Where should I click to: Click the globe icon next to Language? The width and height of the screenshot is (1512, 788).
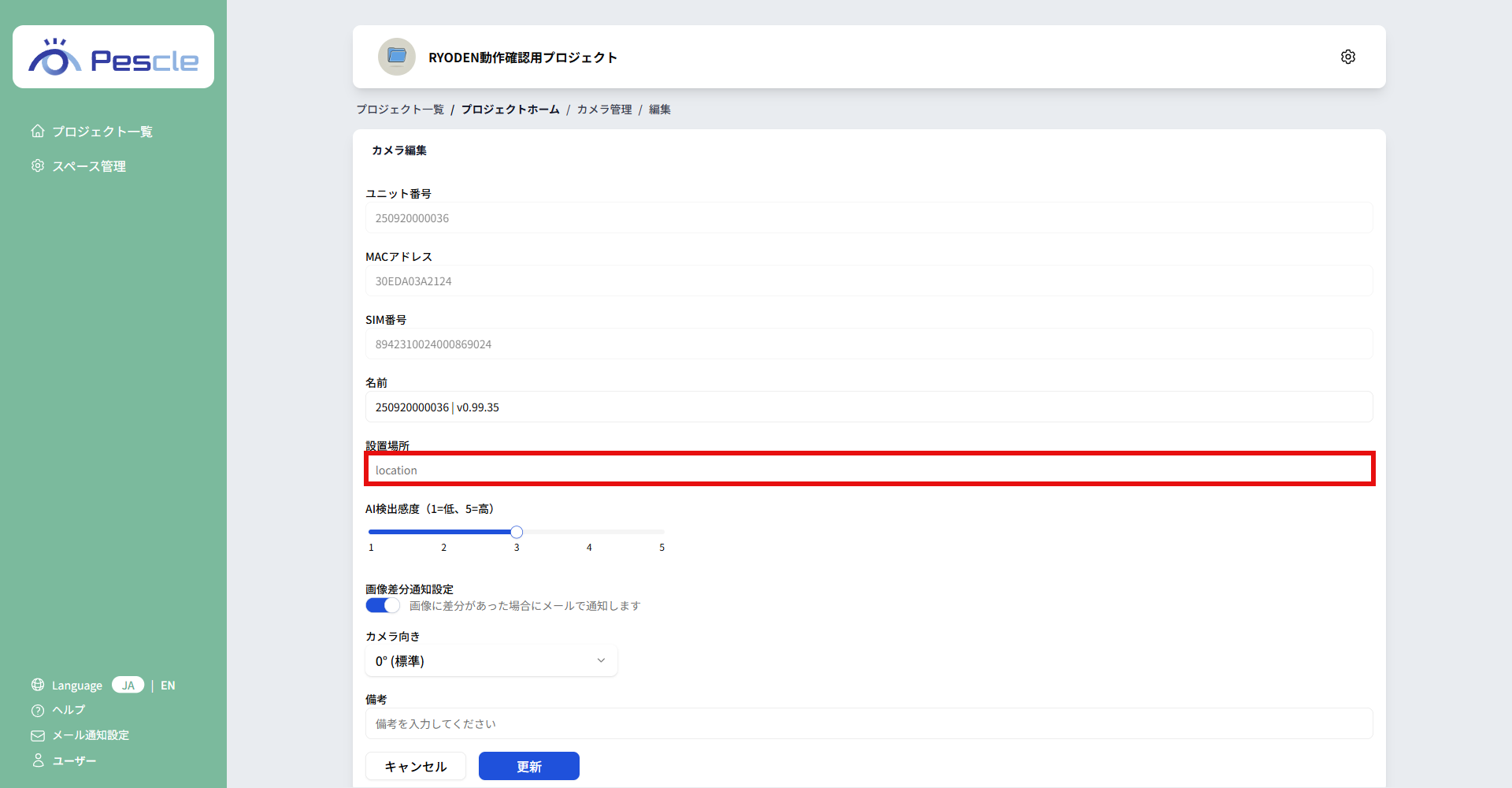(37, 685)
